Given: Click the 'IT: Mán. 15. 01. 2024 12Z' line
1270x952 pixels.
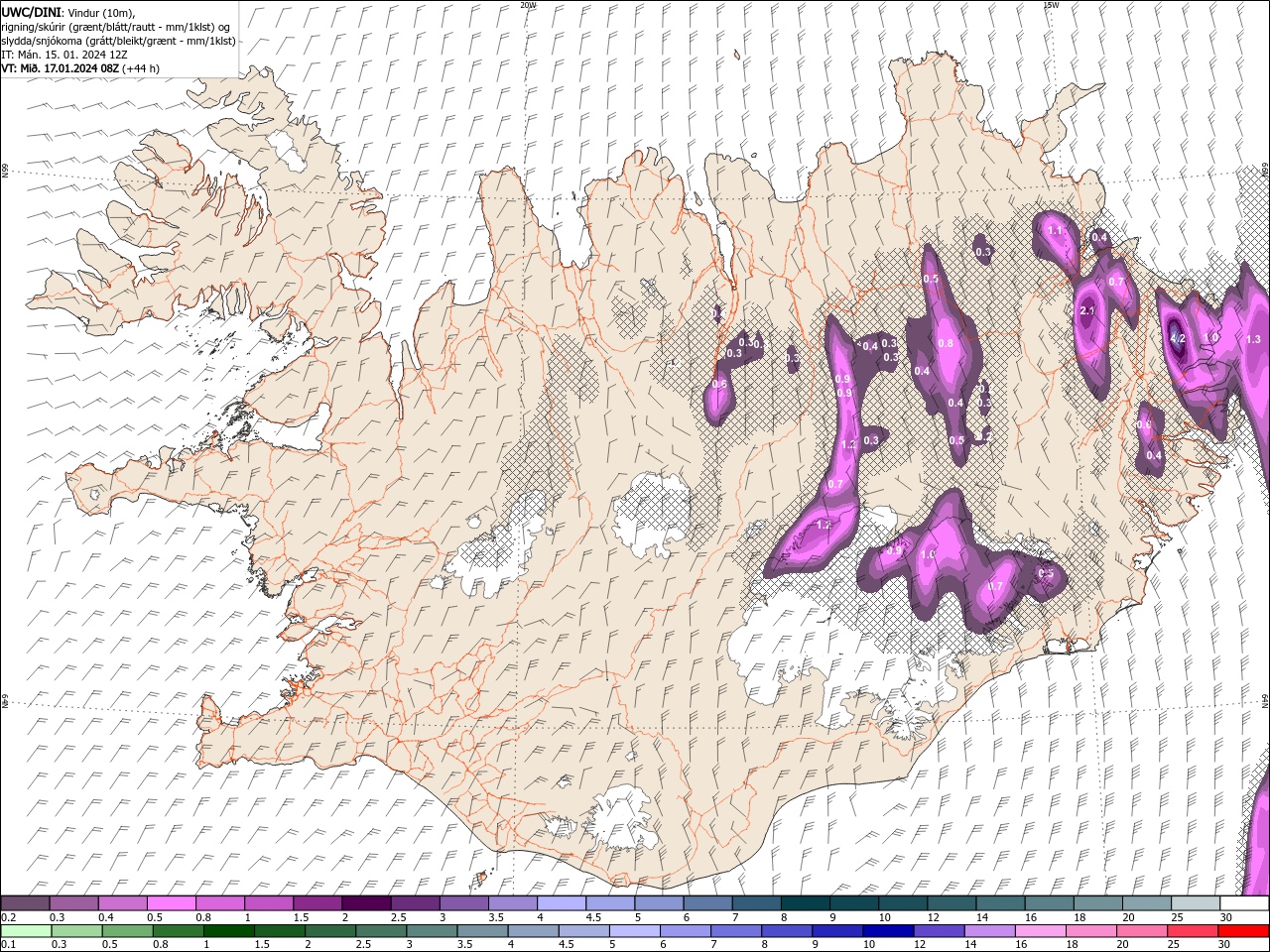Looking at the screenshot, I should click(x=65, y=55).
